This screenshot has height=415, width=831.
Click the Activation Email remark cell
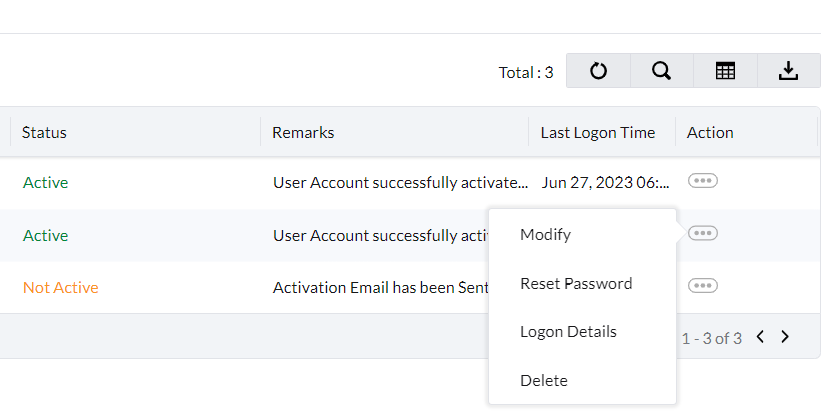[380, 288]
